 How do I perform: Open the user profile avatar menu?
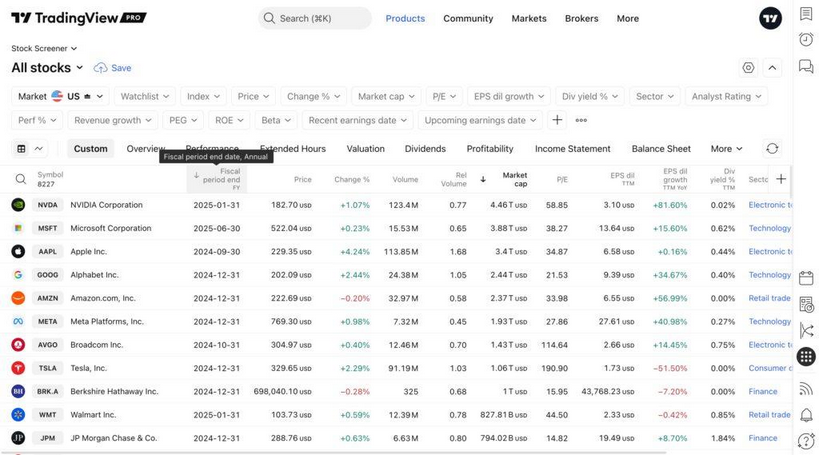coord(770,18)
